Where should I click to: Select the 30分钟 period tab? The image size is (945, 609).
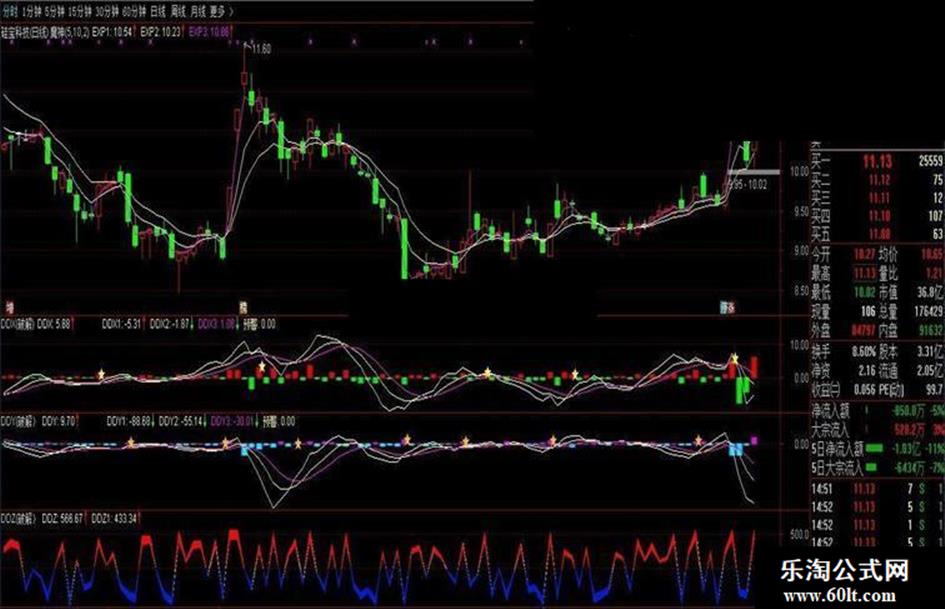(x=107, y=11)
